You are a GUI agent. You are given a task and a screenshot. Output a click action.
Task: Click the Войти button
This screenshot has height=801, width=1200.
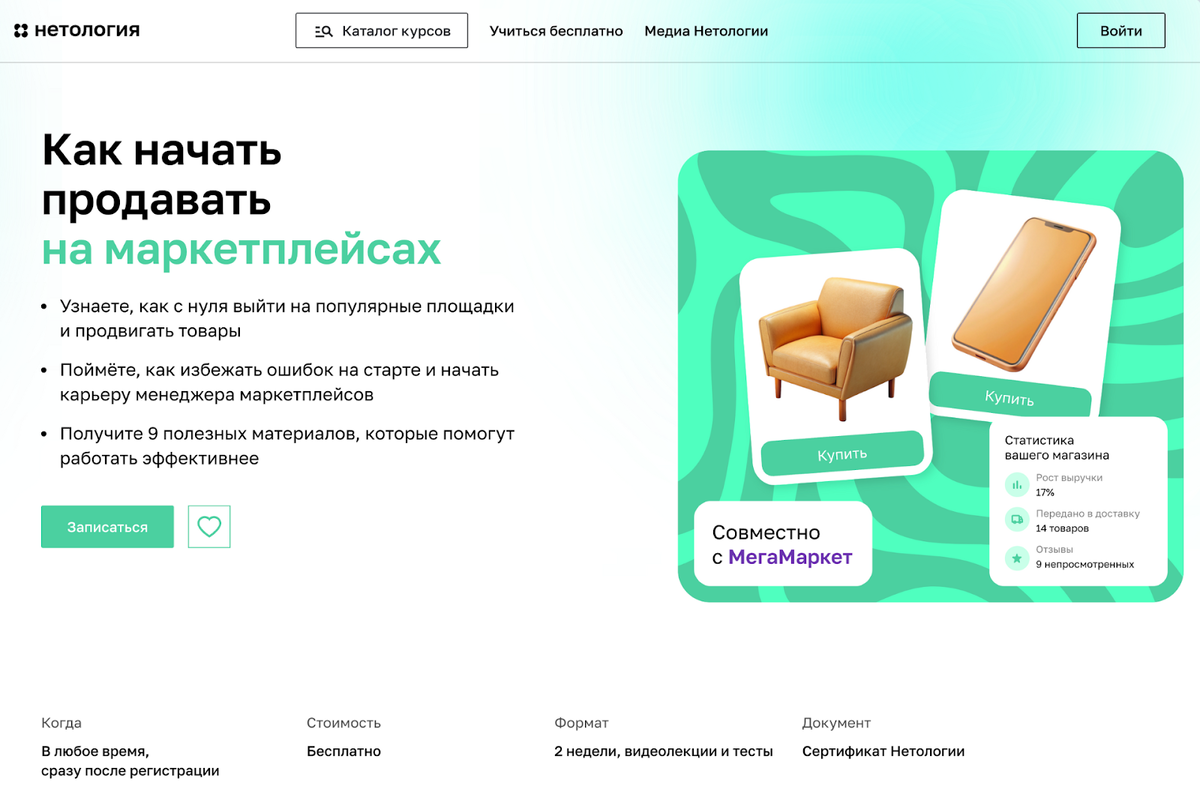coord(1121,31)
